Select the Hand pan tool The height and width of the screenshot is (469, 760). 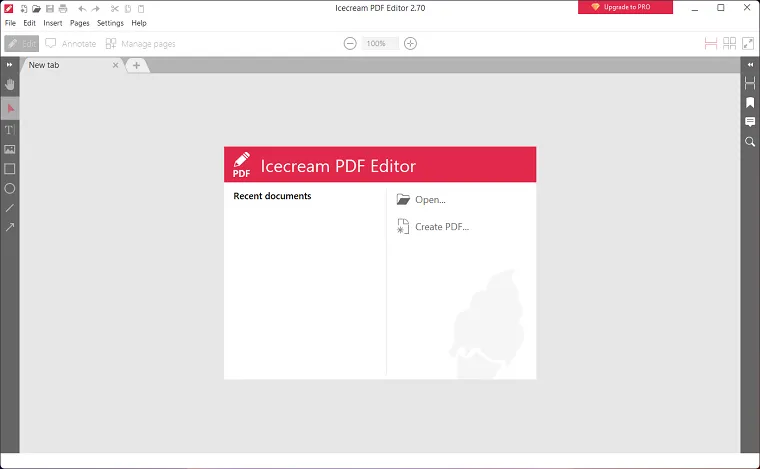click(x=10, y=85)
